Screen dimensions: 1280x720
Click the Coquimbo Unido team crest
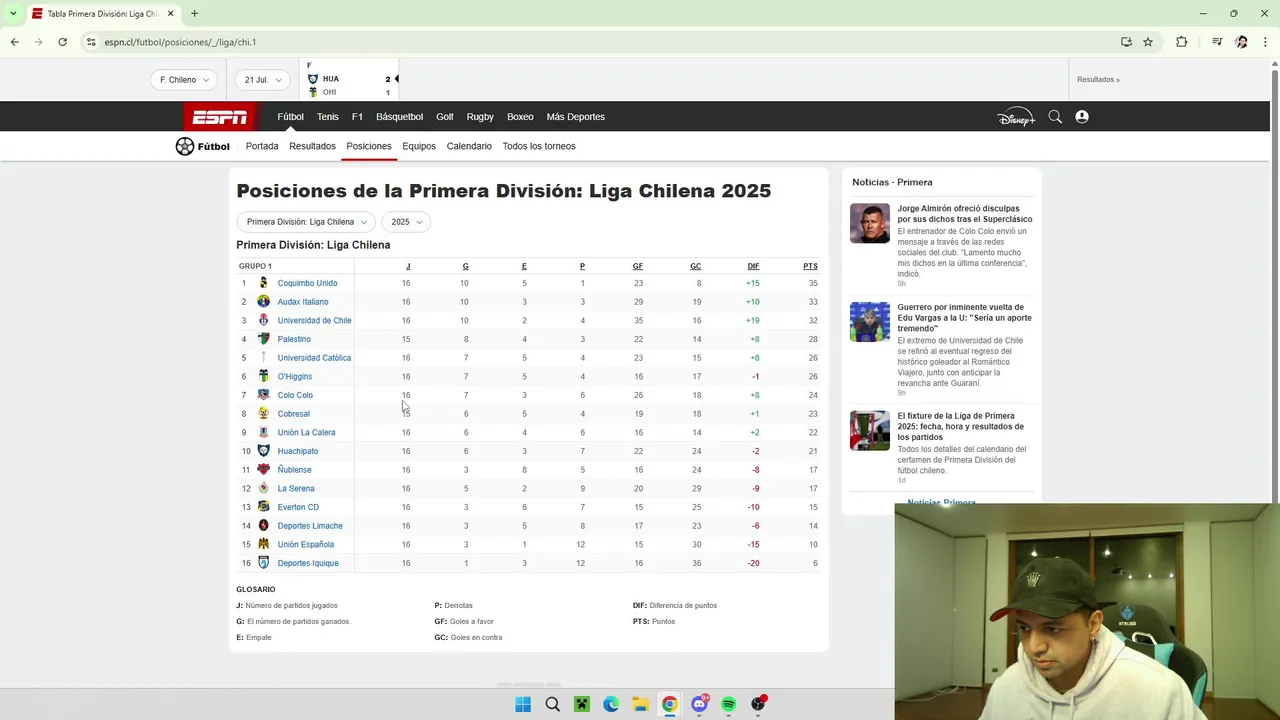(264, 283)
